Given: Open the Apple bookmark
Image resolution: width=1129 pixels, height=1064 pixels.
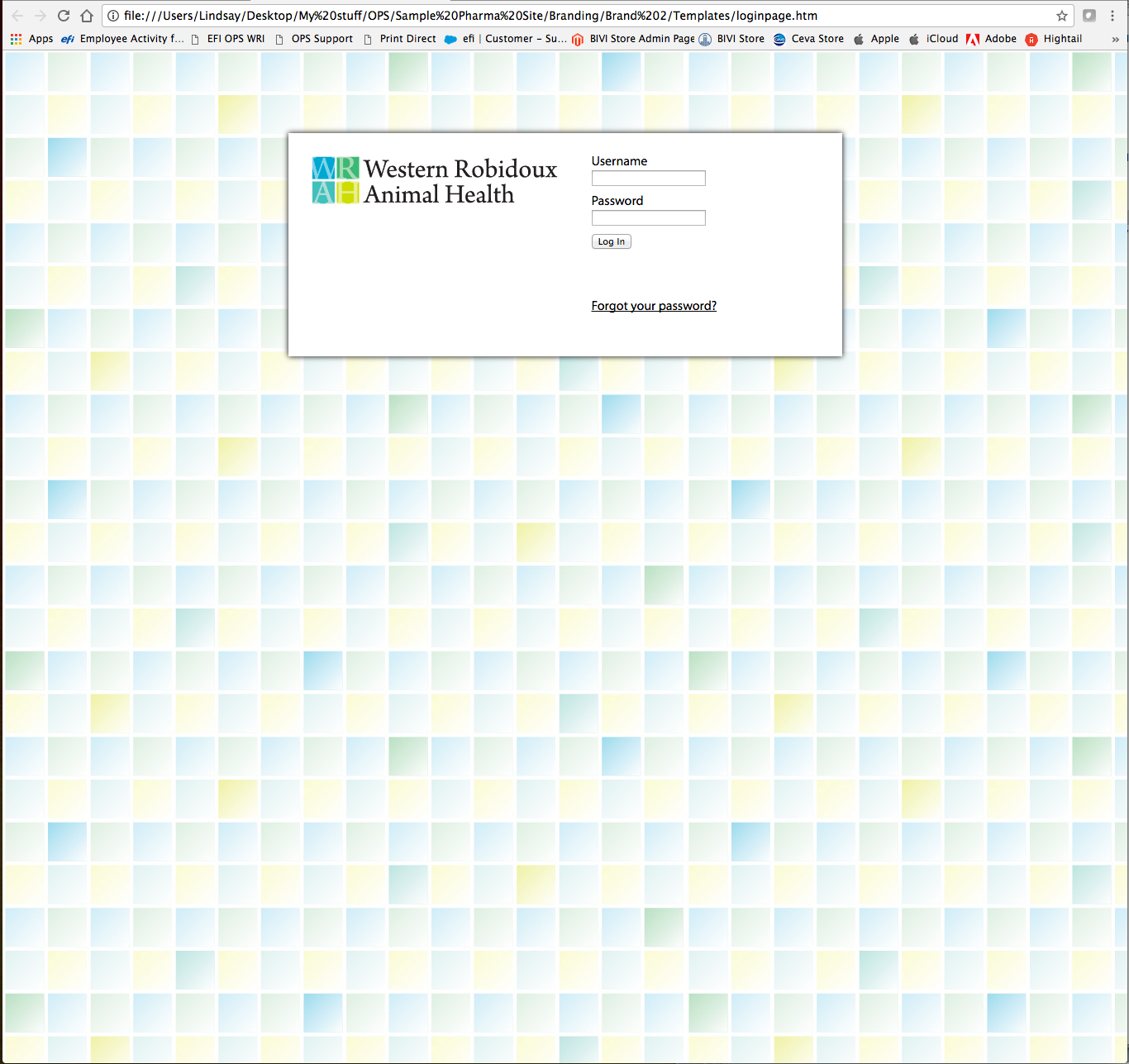Looking at the screenshot, I should (876, 39).
